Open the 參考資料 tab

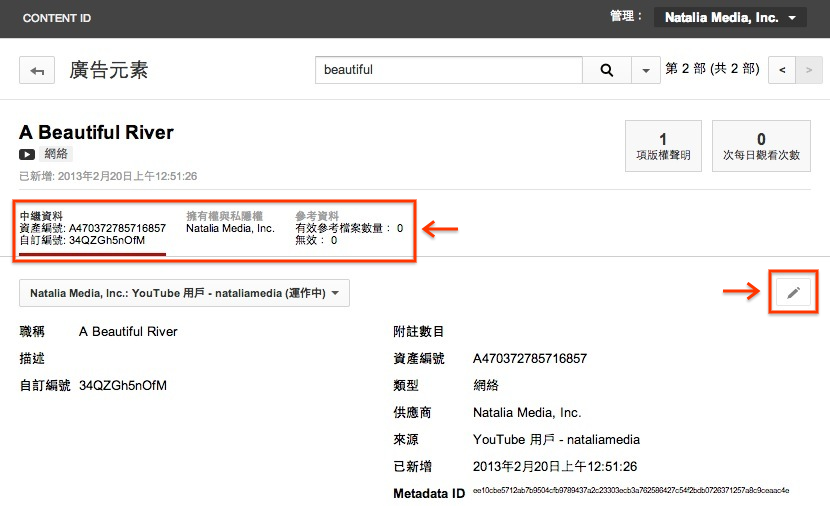(349, 228)
